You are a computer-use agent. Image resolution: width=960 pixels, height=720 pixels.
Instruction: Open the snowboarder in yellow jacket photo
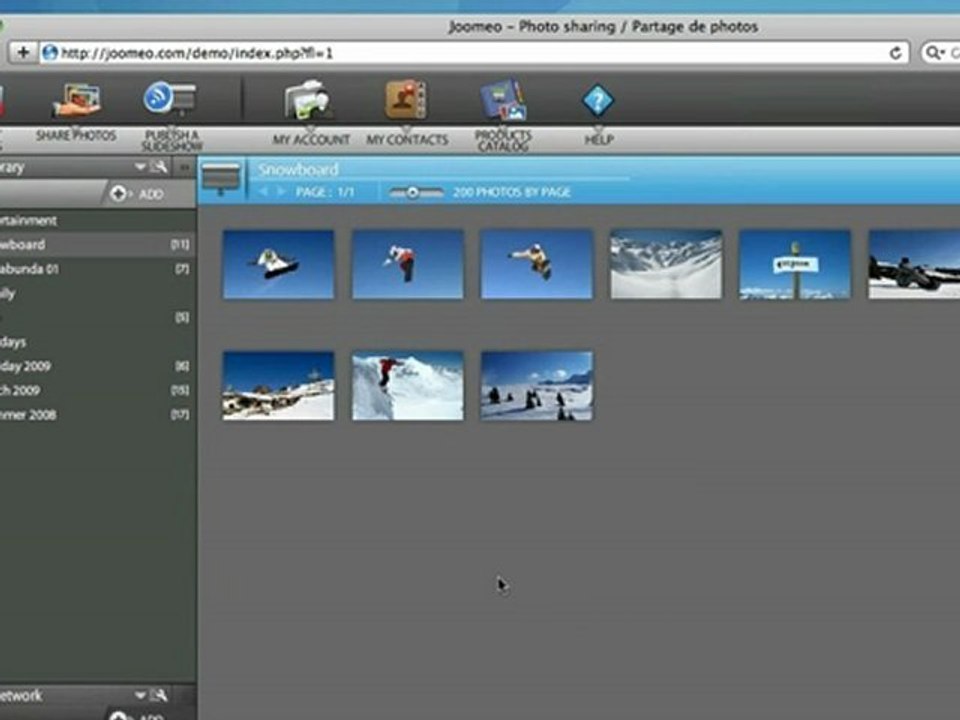pyautogui.click(x=537, y=264)
